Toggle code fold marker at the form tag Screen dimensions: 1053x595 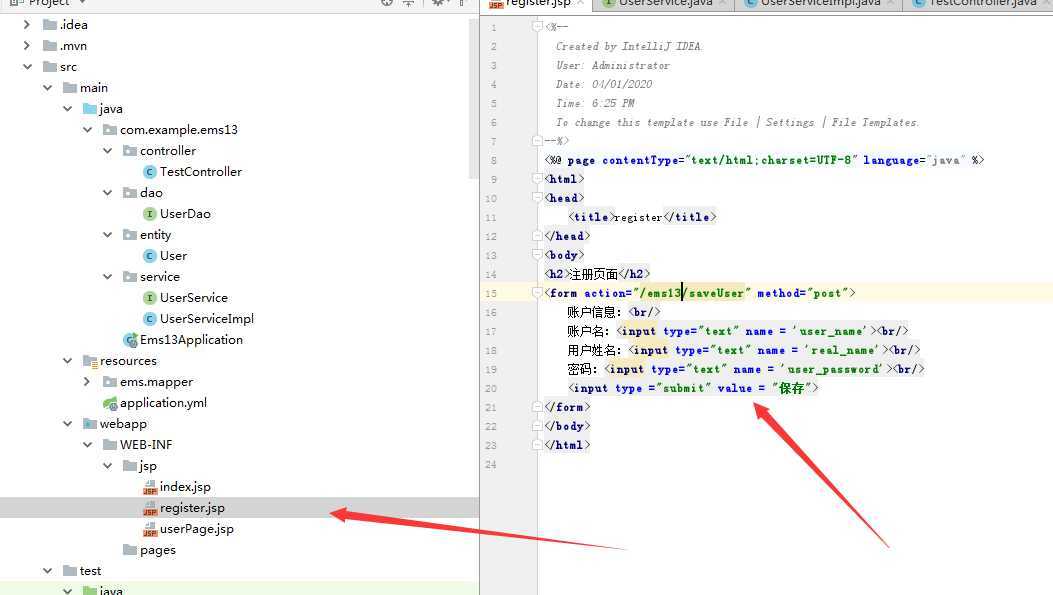[539, 293]
